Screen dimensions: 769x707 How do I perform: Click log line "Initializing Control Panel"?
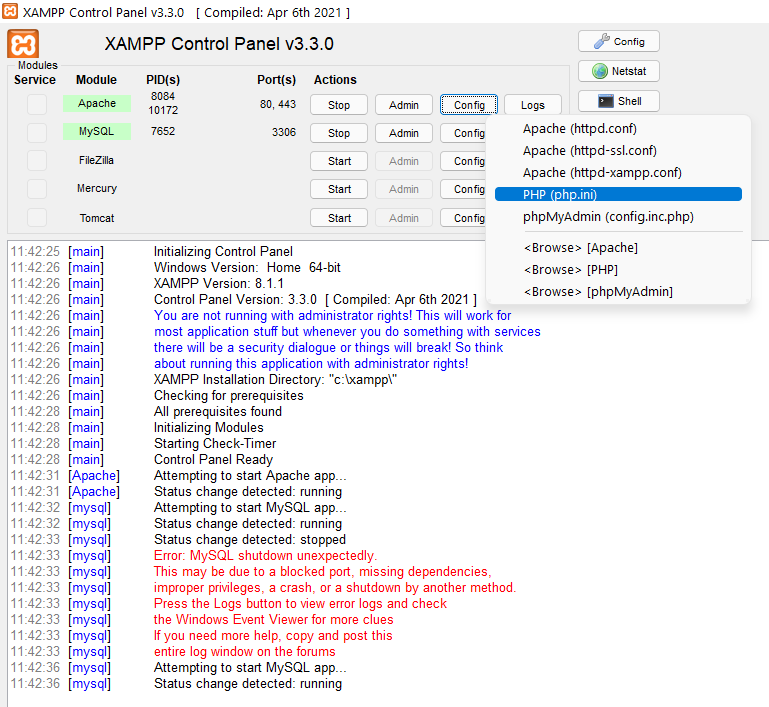pyautogui.click(x=223, y=252)
